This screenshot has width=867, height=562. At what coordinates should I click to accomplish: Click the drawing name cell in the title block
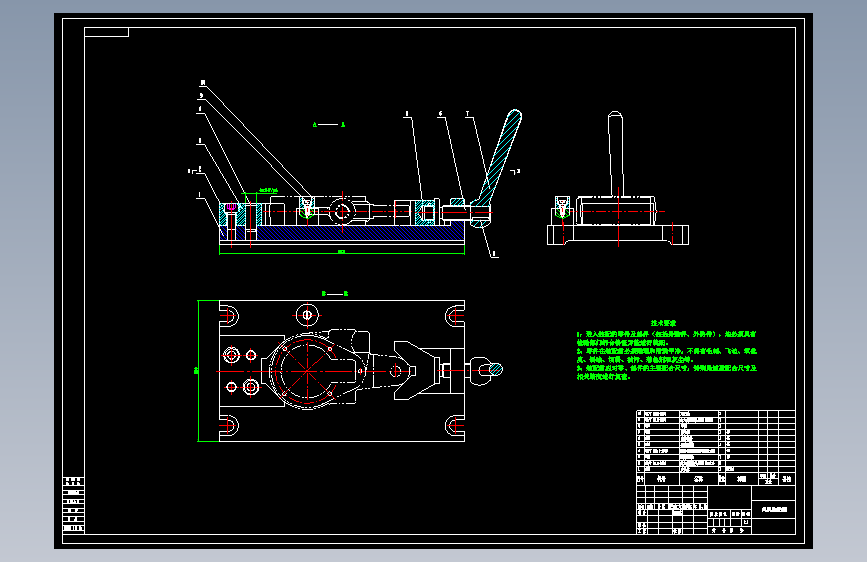pos(774,509)
